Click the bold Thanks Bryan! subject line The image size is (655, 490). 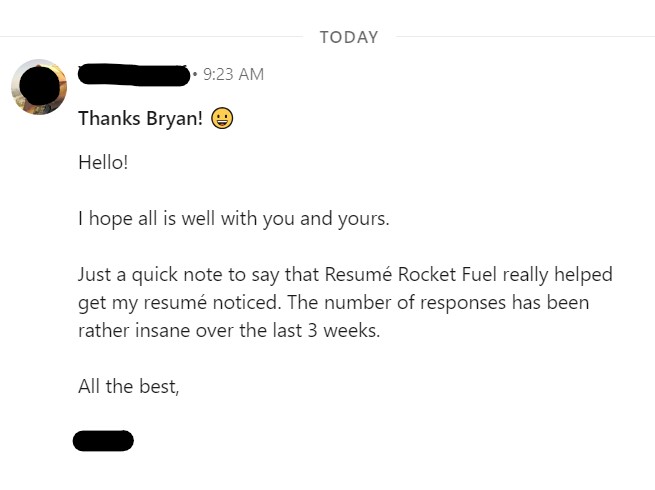pyautogui.click(x=141, y=118)
